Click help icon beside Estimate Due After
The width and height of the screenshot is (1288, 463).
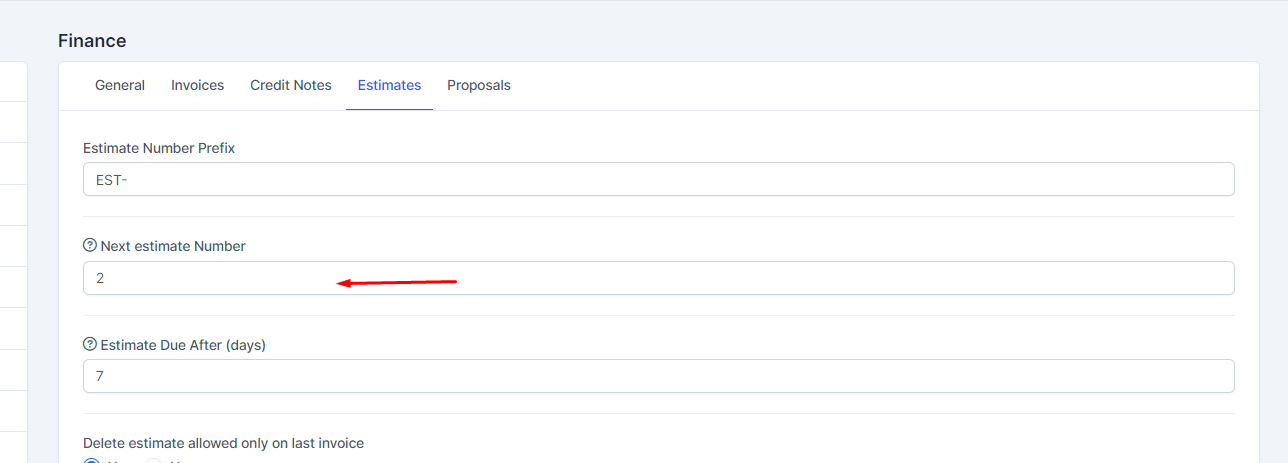coord(90,344)
